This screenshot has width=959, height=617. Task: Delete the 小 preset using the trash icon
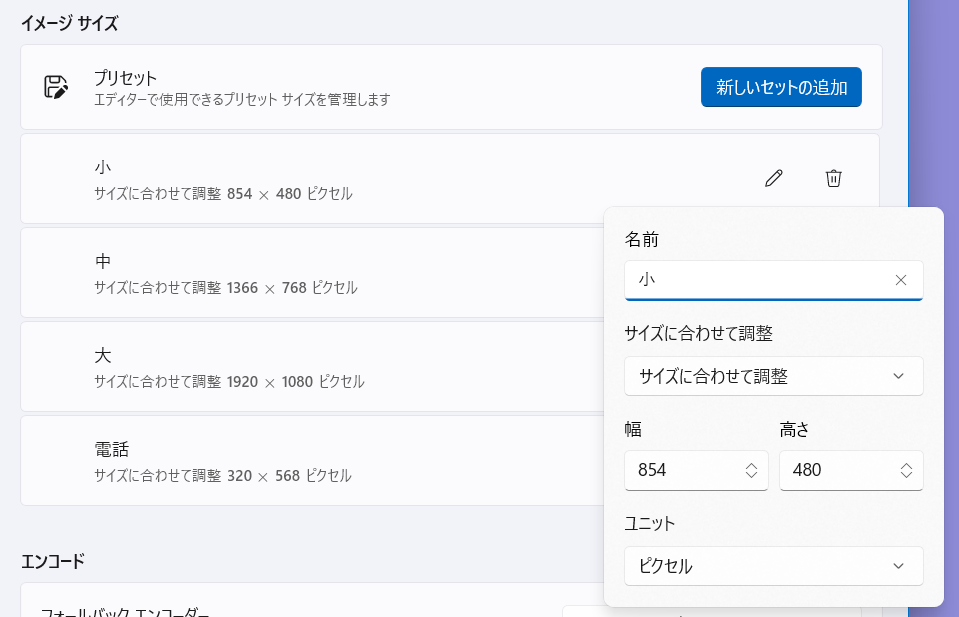[833, 177]
